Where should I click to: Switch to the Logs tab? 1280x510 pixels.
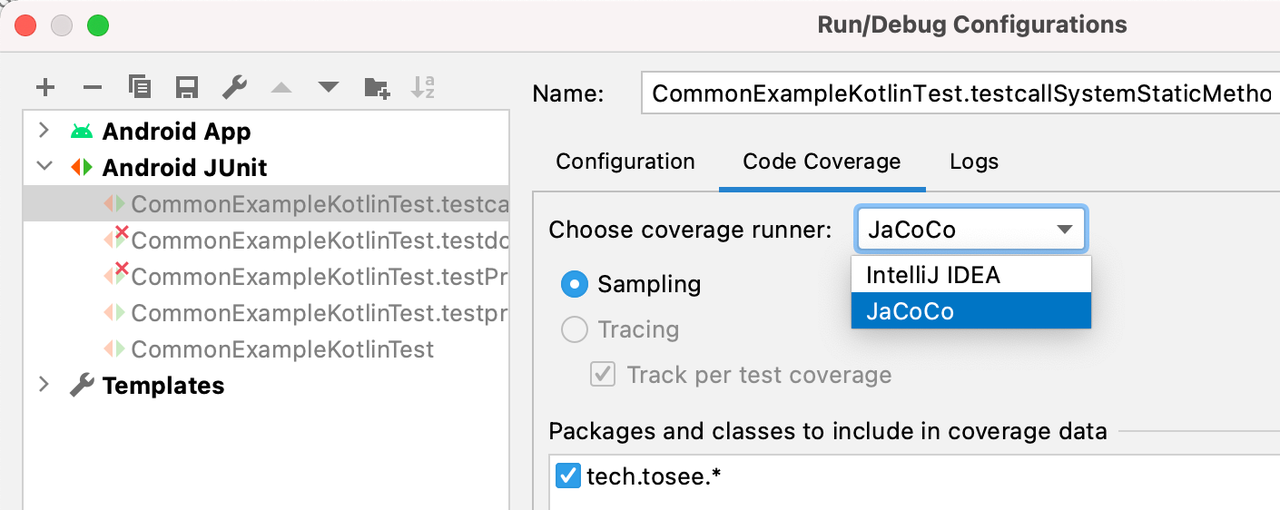(974, 162)
